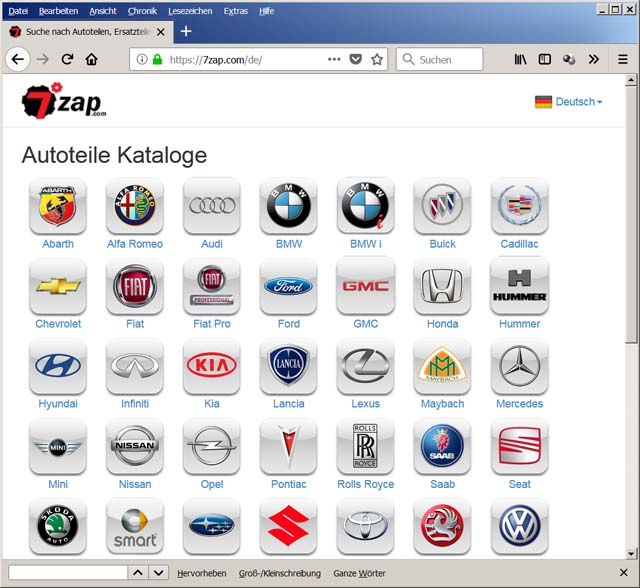This screenshot has height=588, width=640.
Task: Click the find-in-page text field
Action: pos(68,573)
